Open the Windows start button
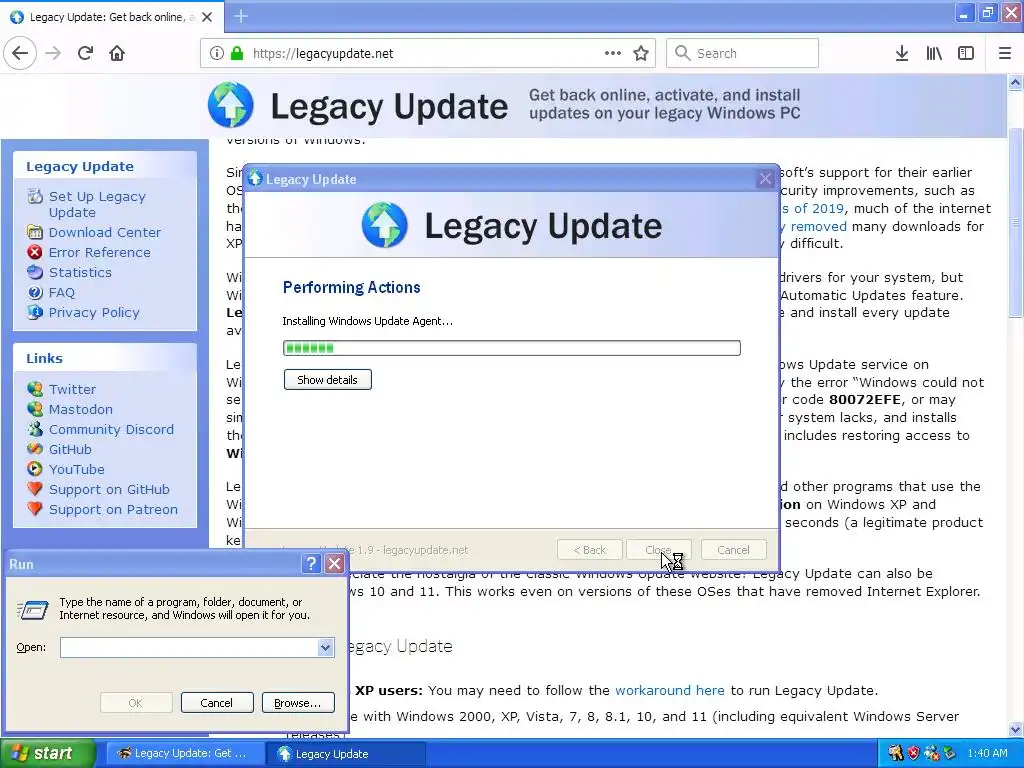This screenshot has width=1024, height=768. point(47,754)
